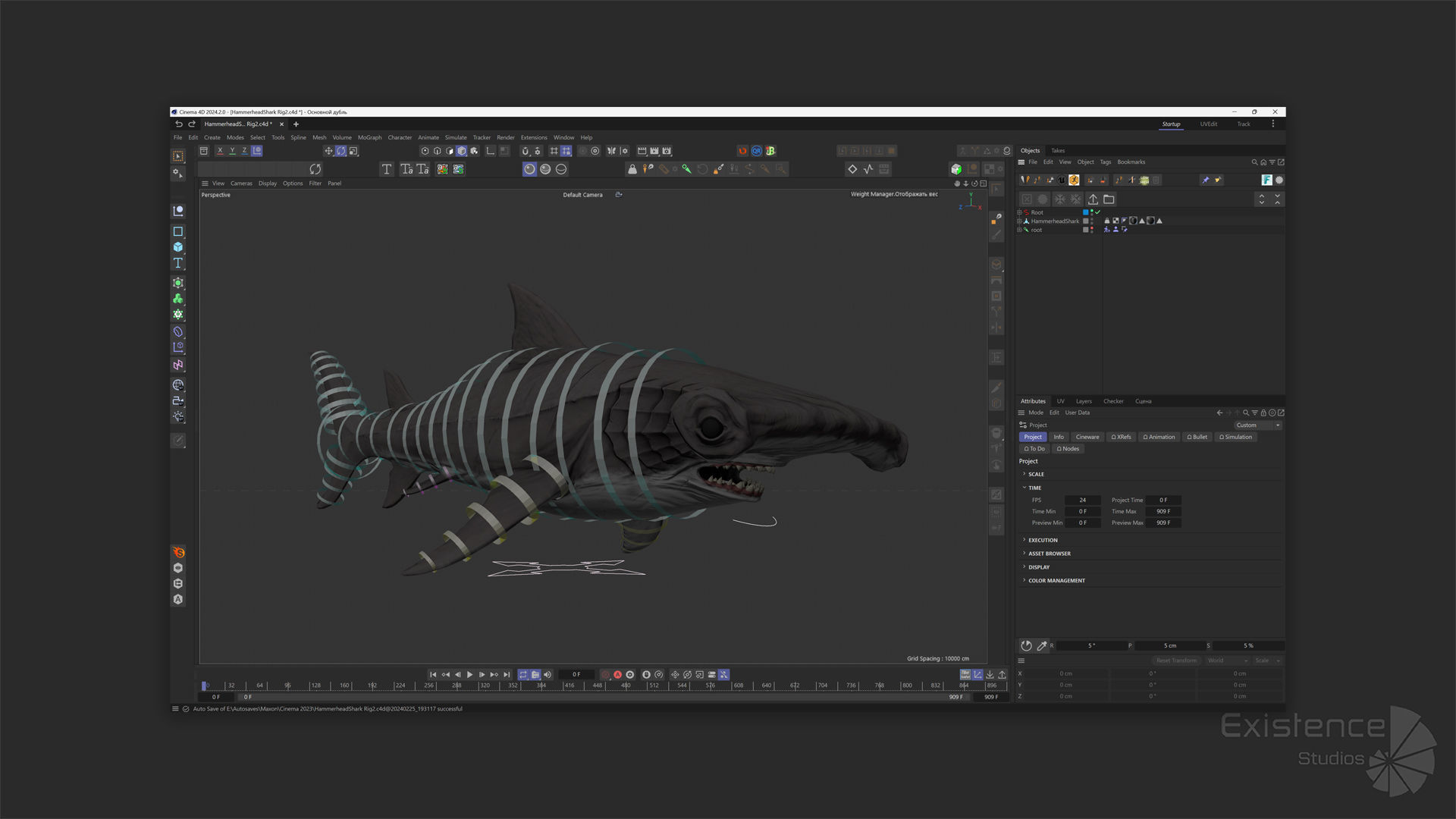Select the Text tool in left palette
Viewport: 1456px width, 819px height.
pos(178,263)
